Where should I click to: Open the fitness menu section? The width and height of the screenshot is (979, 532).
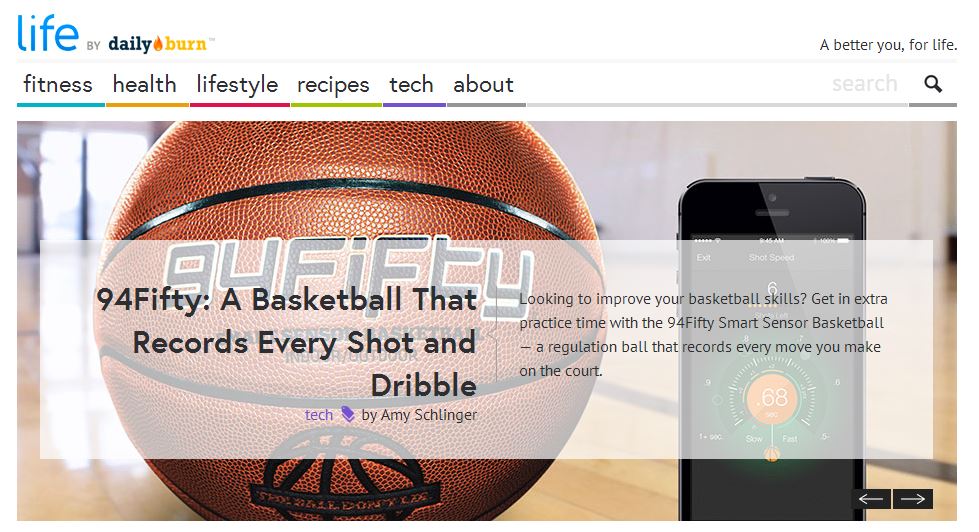coord(58,84)
